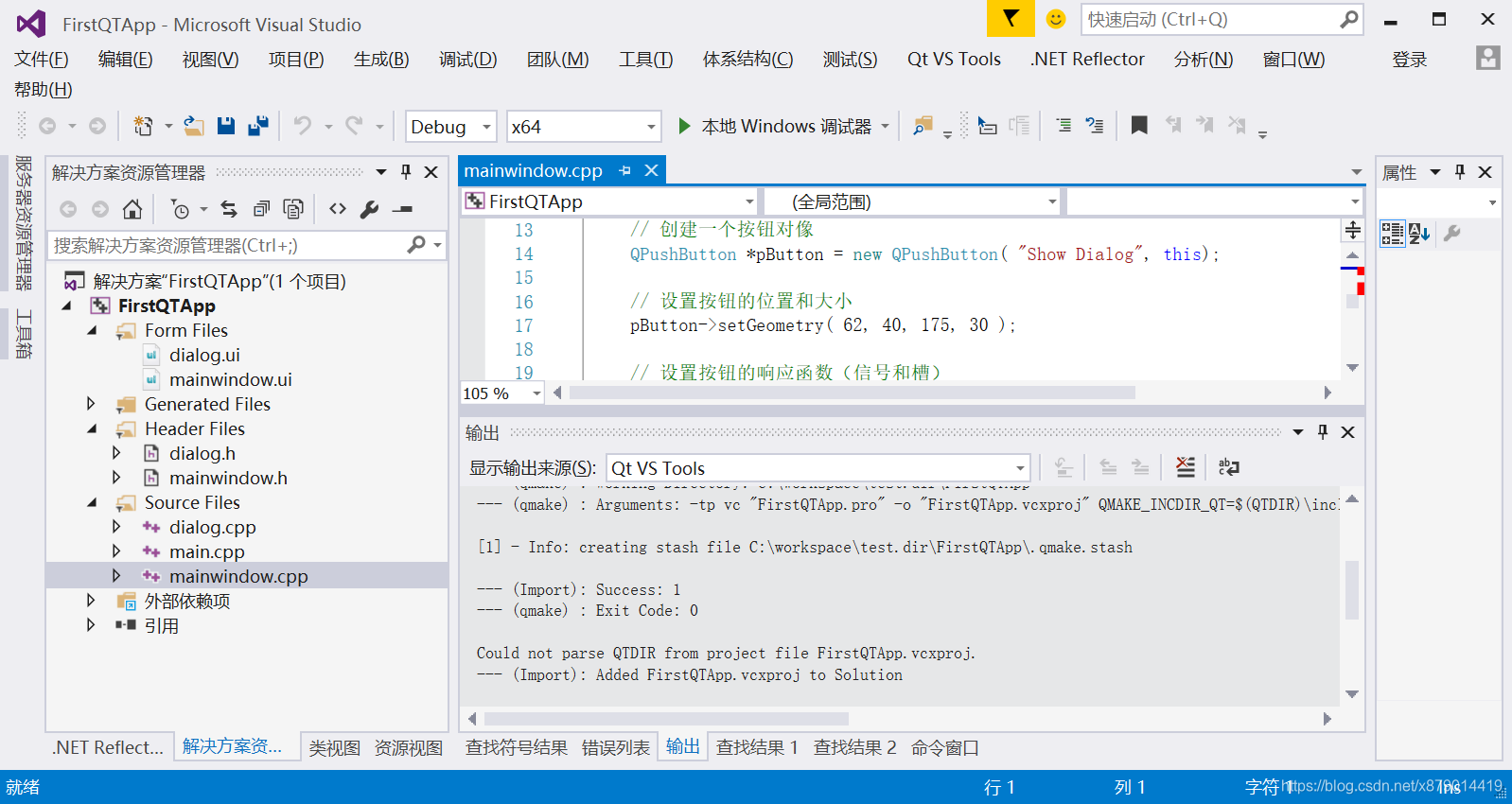Pin the Solution Explorer panel
The image size is (1512, 804).
click(x=406, y=172)
